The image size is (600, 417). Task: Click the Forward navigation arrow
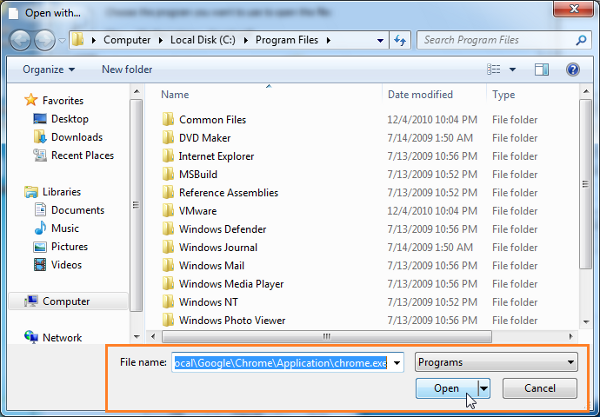point(45,40)
